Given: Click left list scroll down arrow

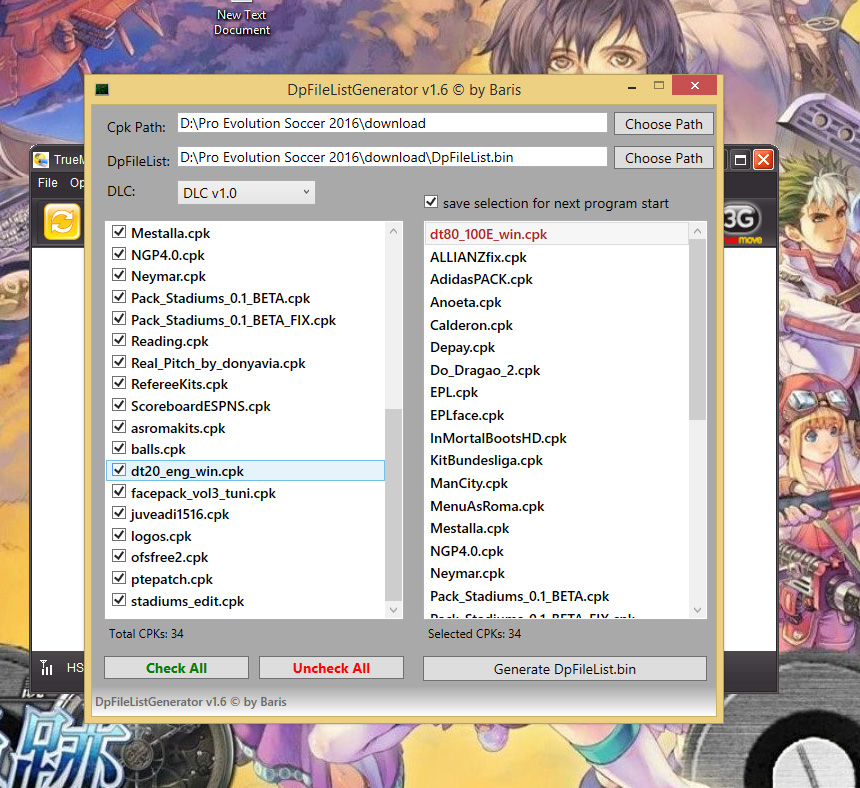Looking at the screenshot, I should (393, 609).
